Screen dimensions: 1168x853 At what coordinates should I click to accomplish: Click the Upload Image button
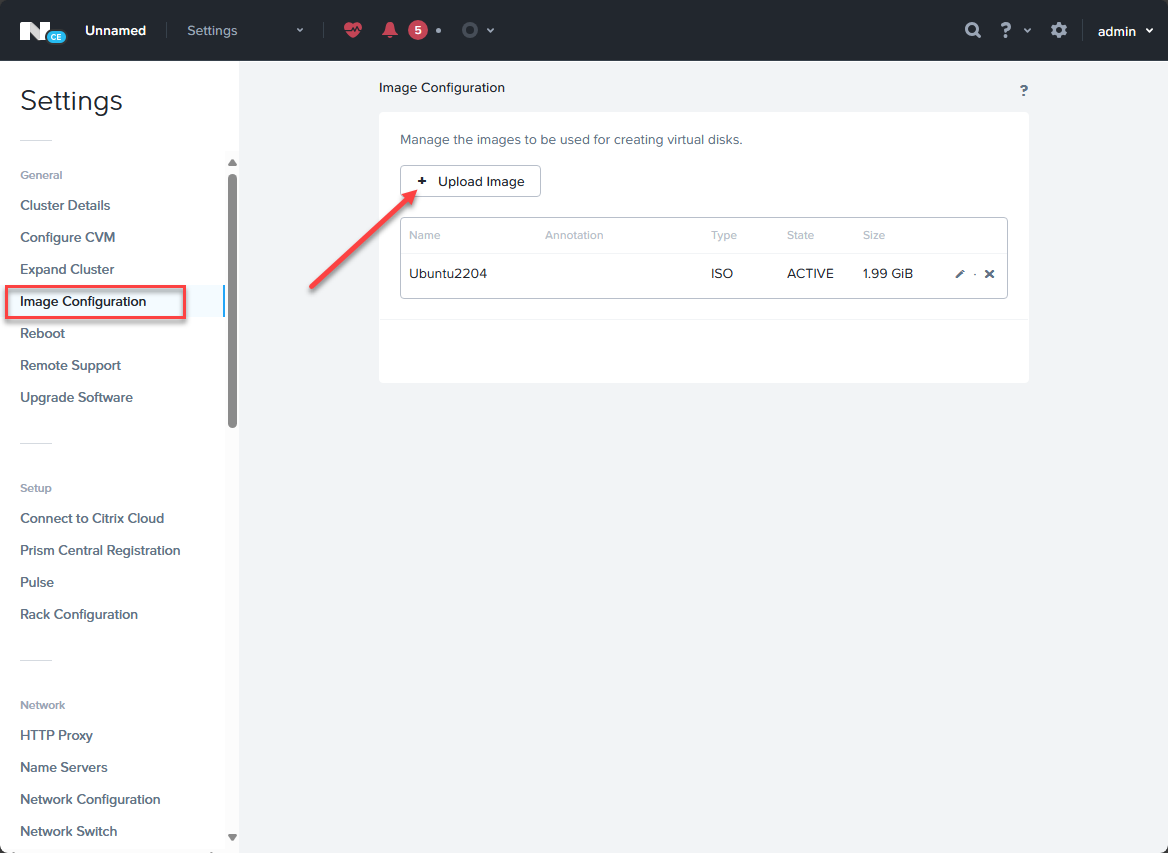(x=470, y=181)
